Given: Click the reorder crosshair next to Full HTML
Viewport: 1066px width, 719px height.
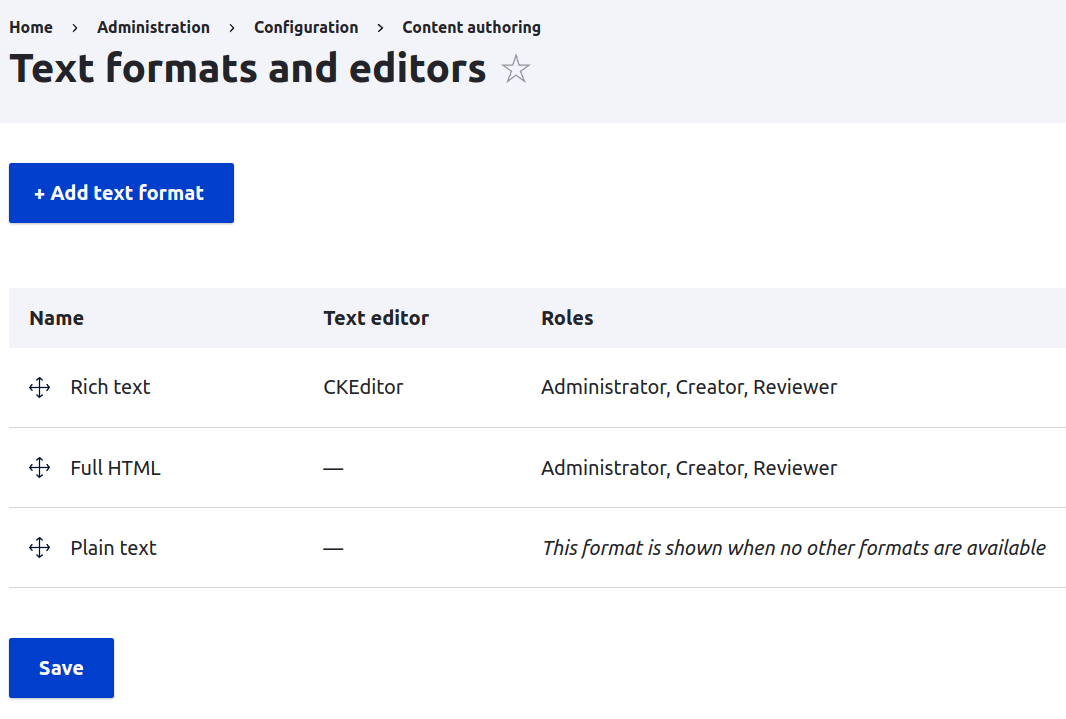Looking at the screenshot, I should tap(39, 467).
